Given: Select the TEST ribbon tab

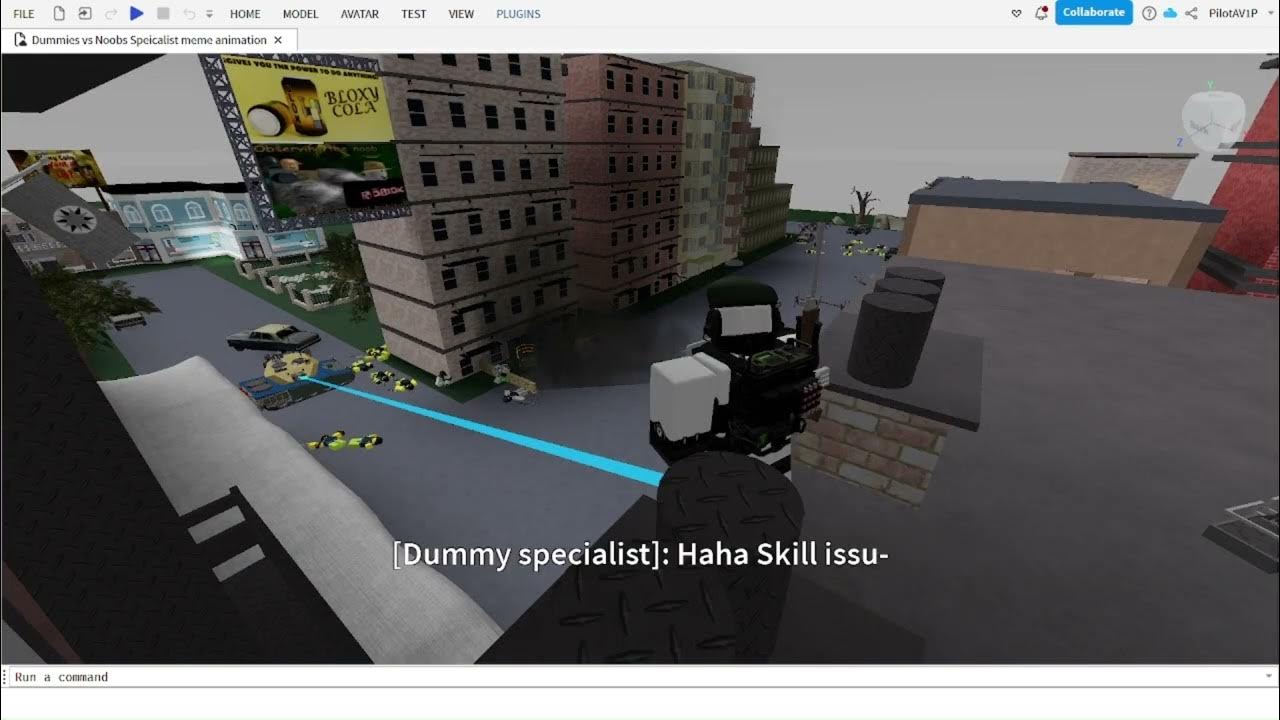Looking at the screenshot, I should 414,14.
